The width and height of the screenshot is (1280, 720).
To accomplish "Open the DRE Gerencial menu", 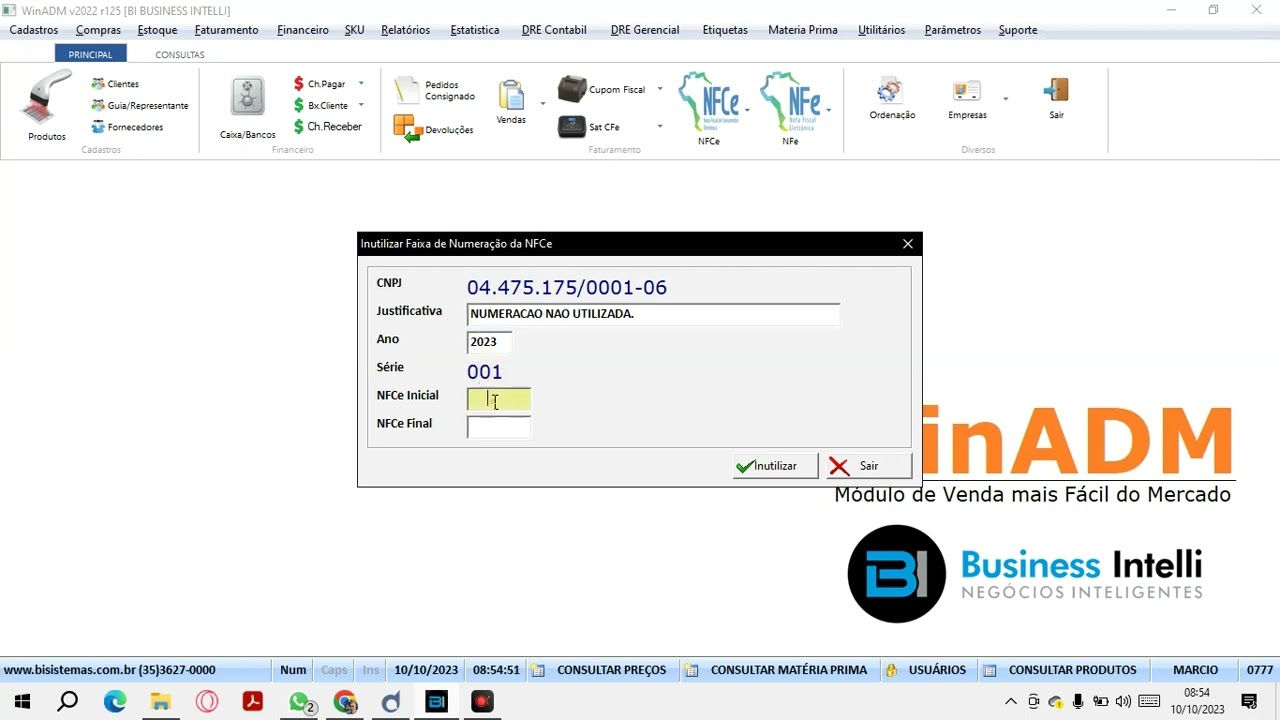I will pyautogui.click(x=645, y=30).
